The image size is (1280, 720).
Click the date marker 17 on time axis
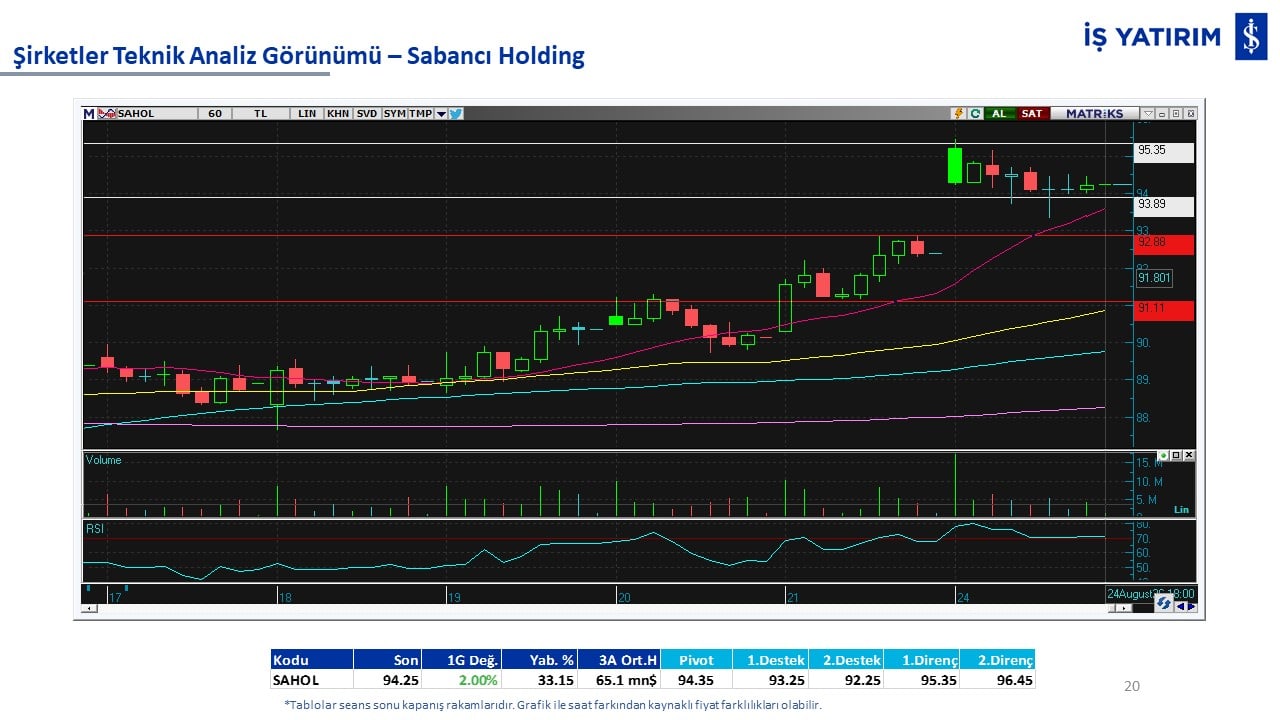[x=115, y=598]
